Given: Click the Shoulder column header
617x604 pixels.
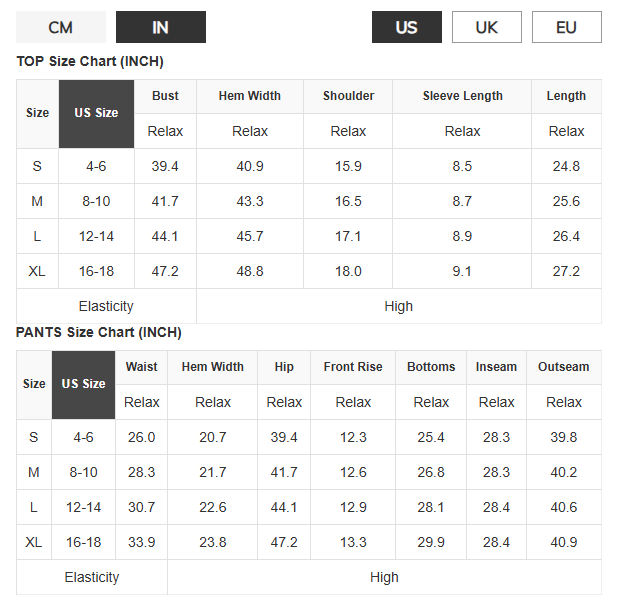Looking at the screenshot, I should pos(348,96).
